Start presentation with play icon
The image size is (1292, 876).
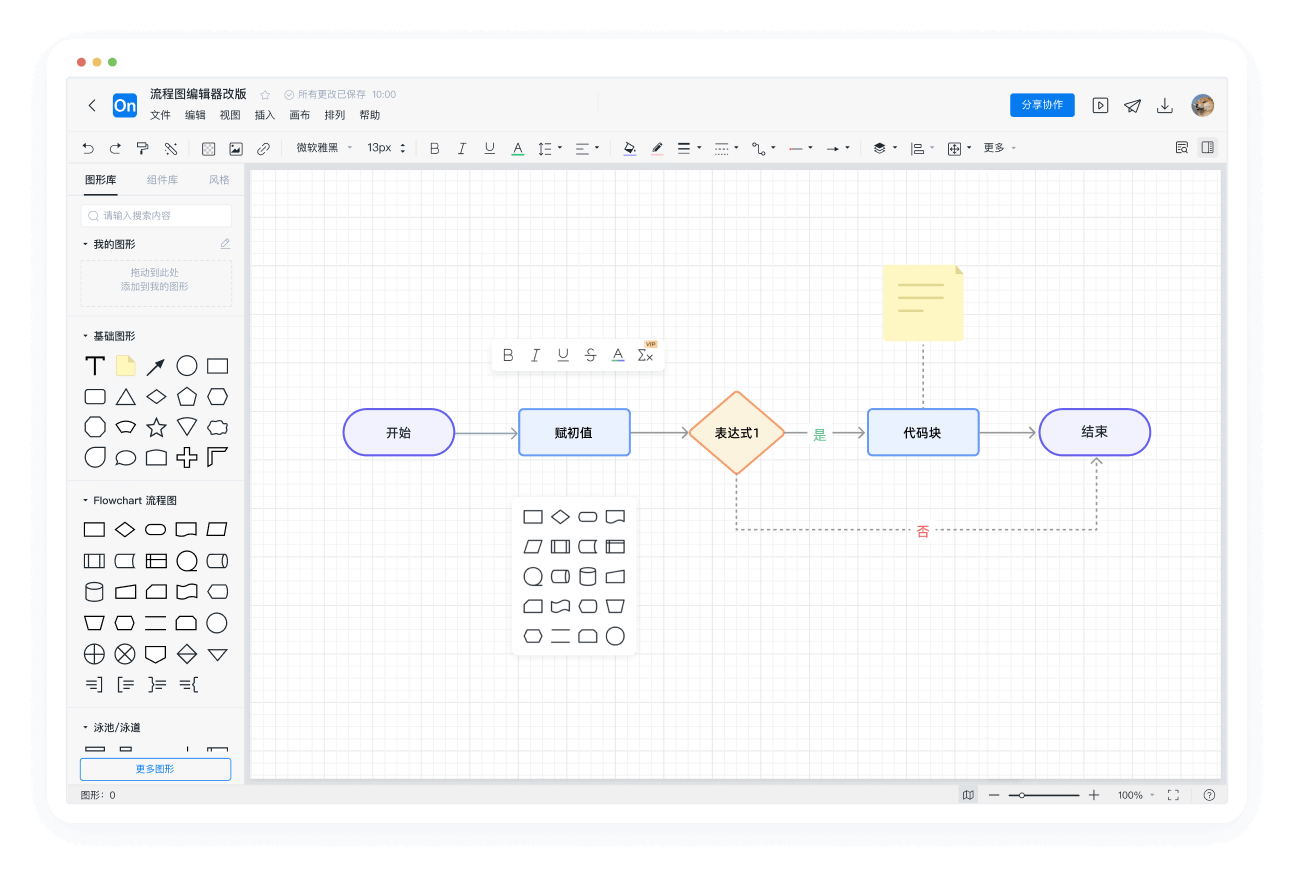click(1100, 105)
